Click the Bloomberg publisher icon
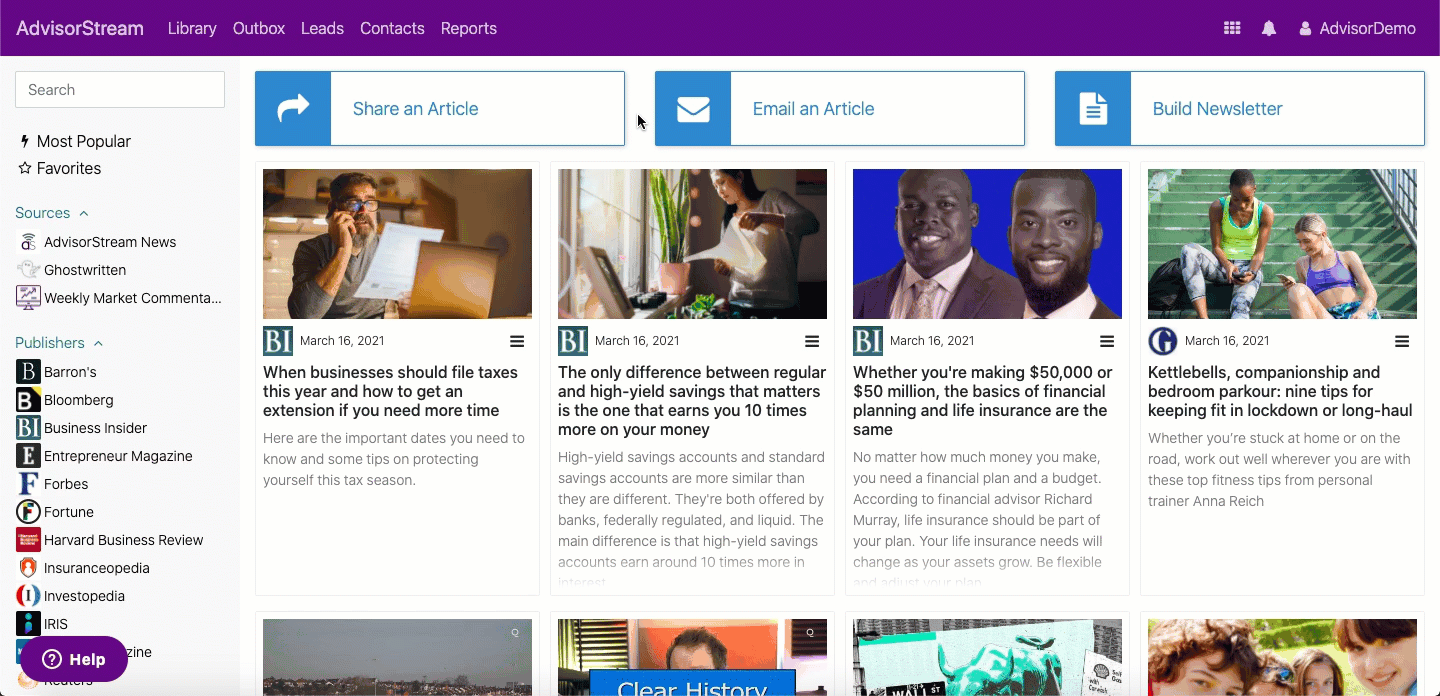 28,400
